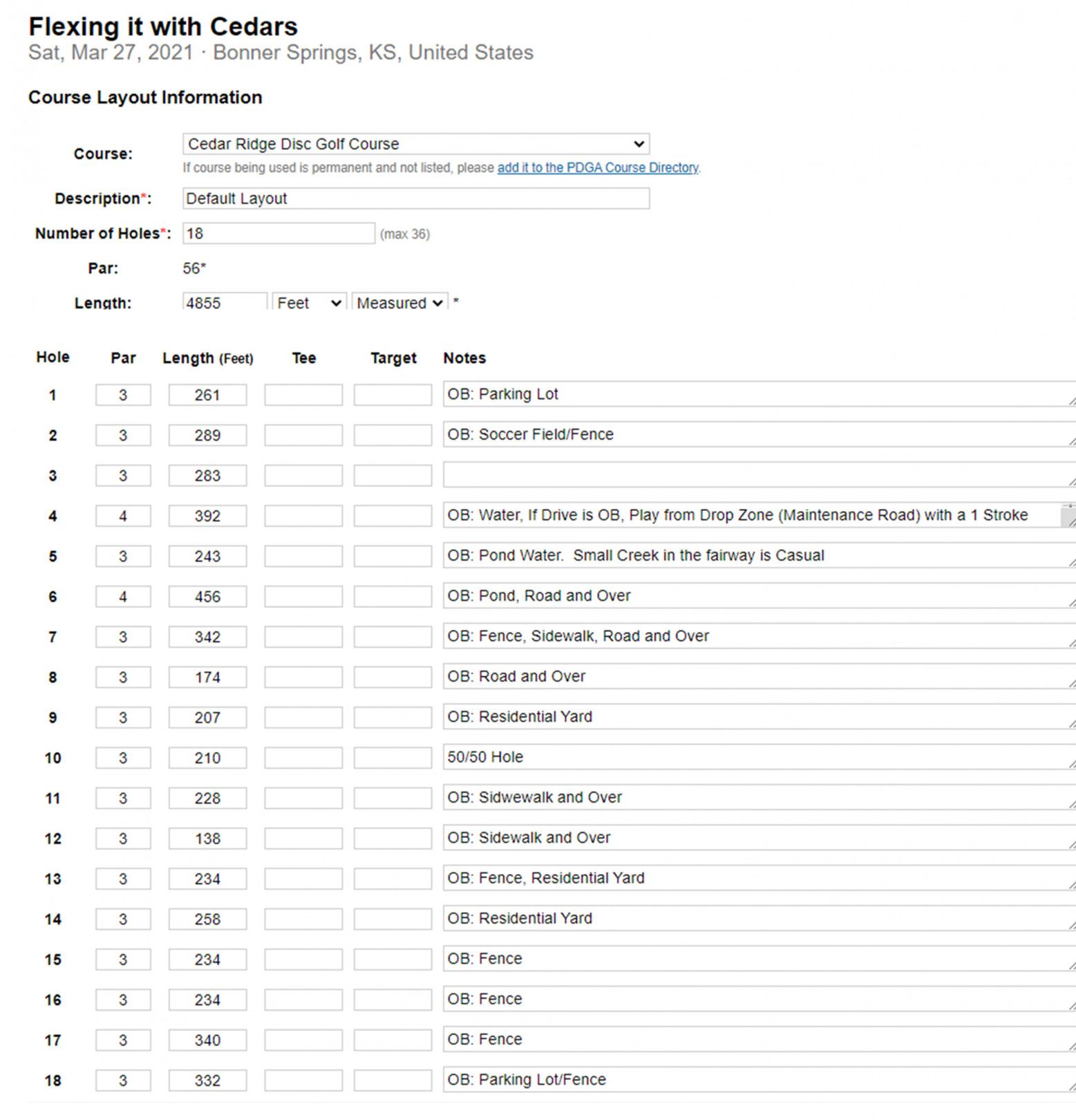Click the Target field for hole 16

coord(393,1000)
